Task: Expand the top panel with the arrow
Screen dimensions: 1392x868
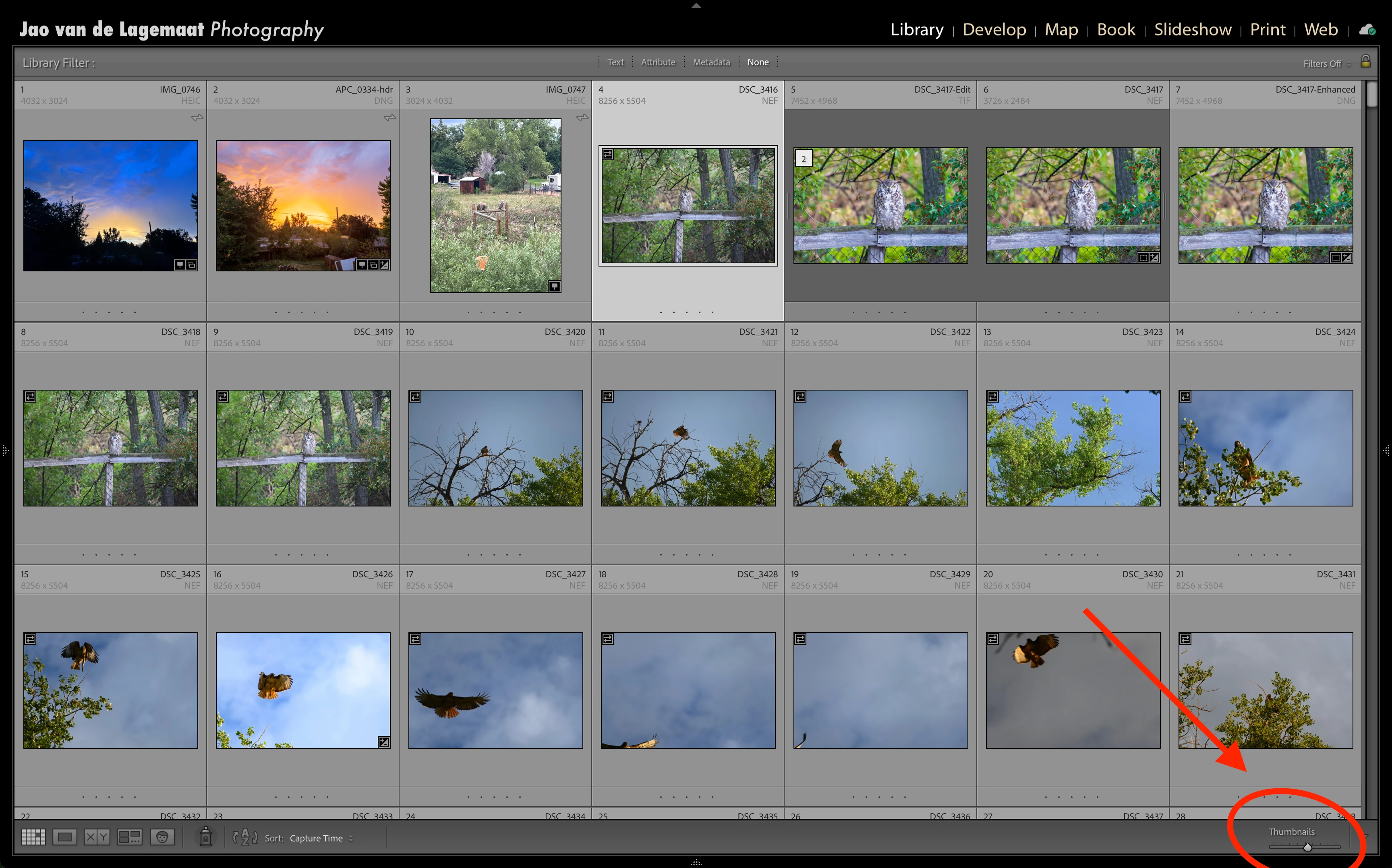Action: click(x=696, y=5)
